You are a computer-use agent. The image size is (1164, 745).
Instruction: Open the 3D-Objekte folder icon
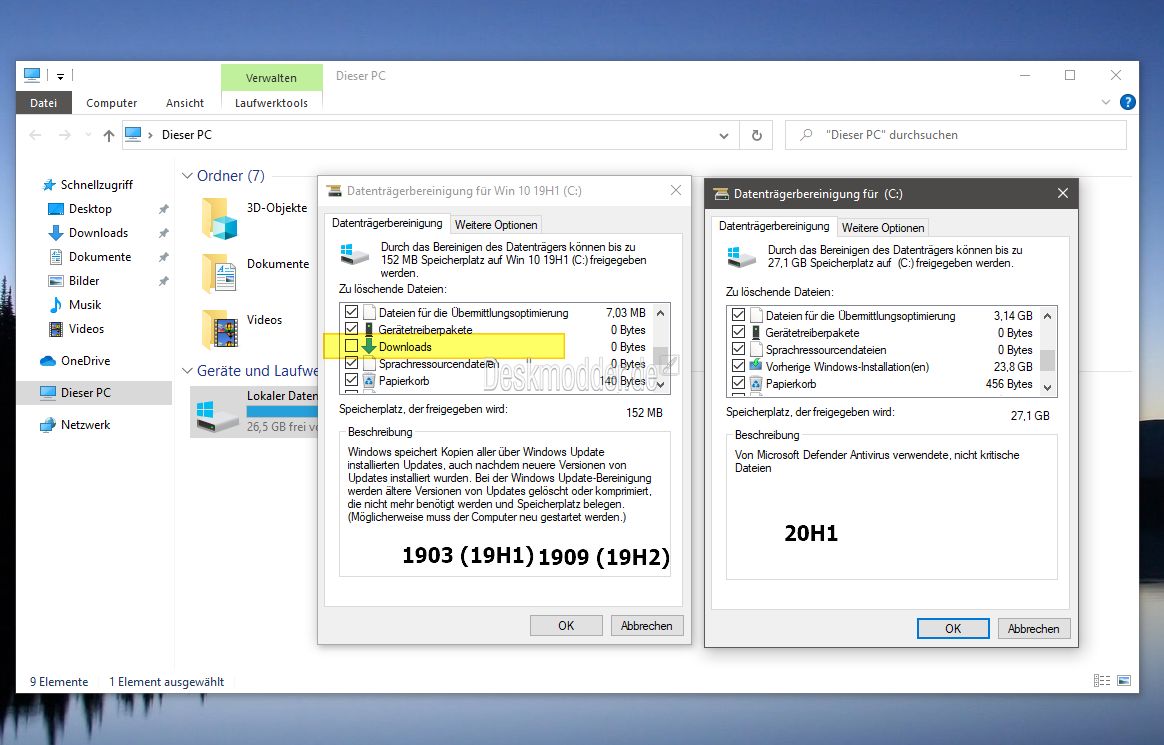[219, 218]
